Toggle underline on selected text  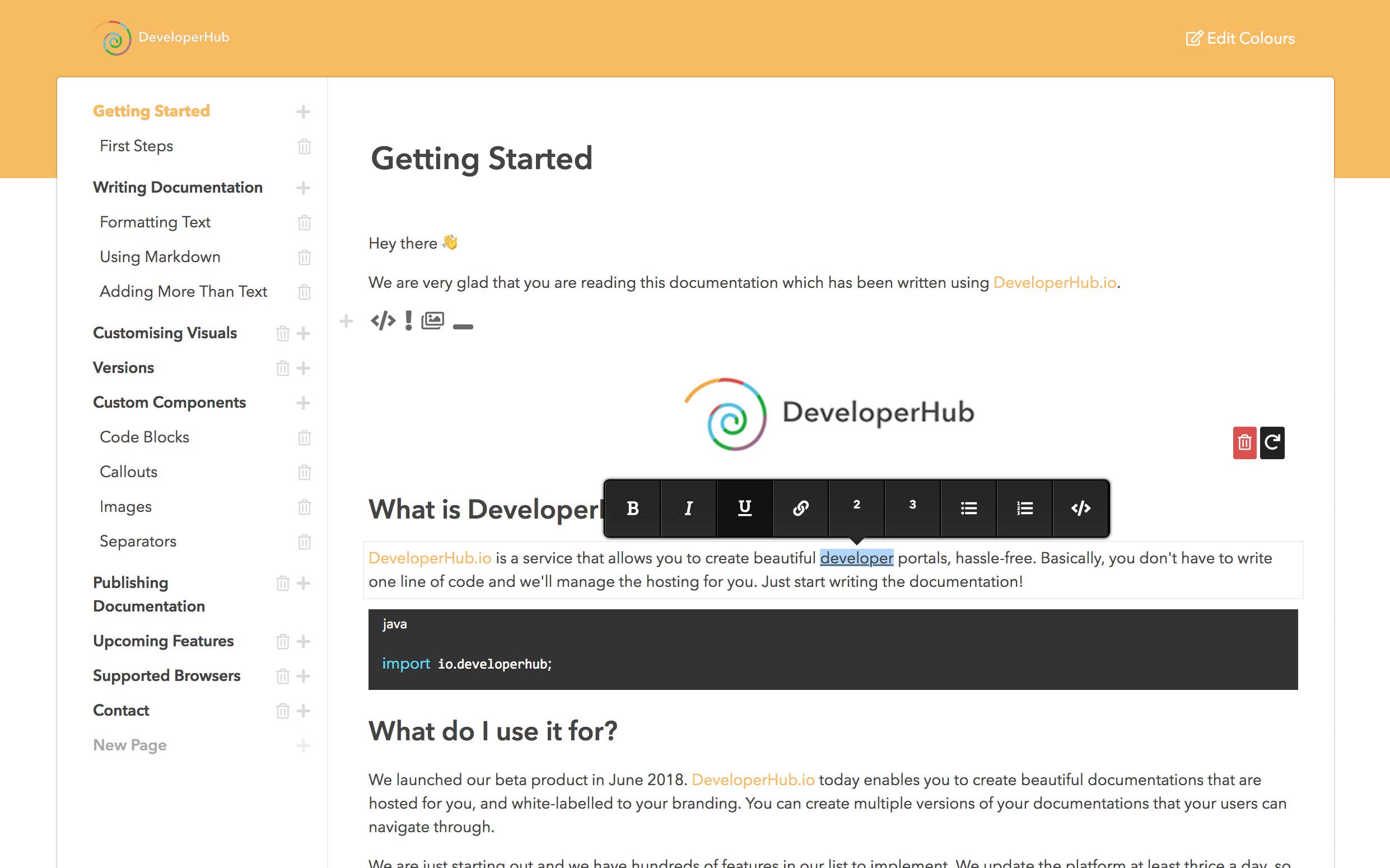tap(744, 508)
